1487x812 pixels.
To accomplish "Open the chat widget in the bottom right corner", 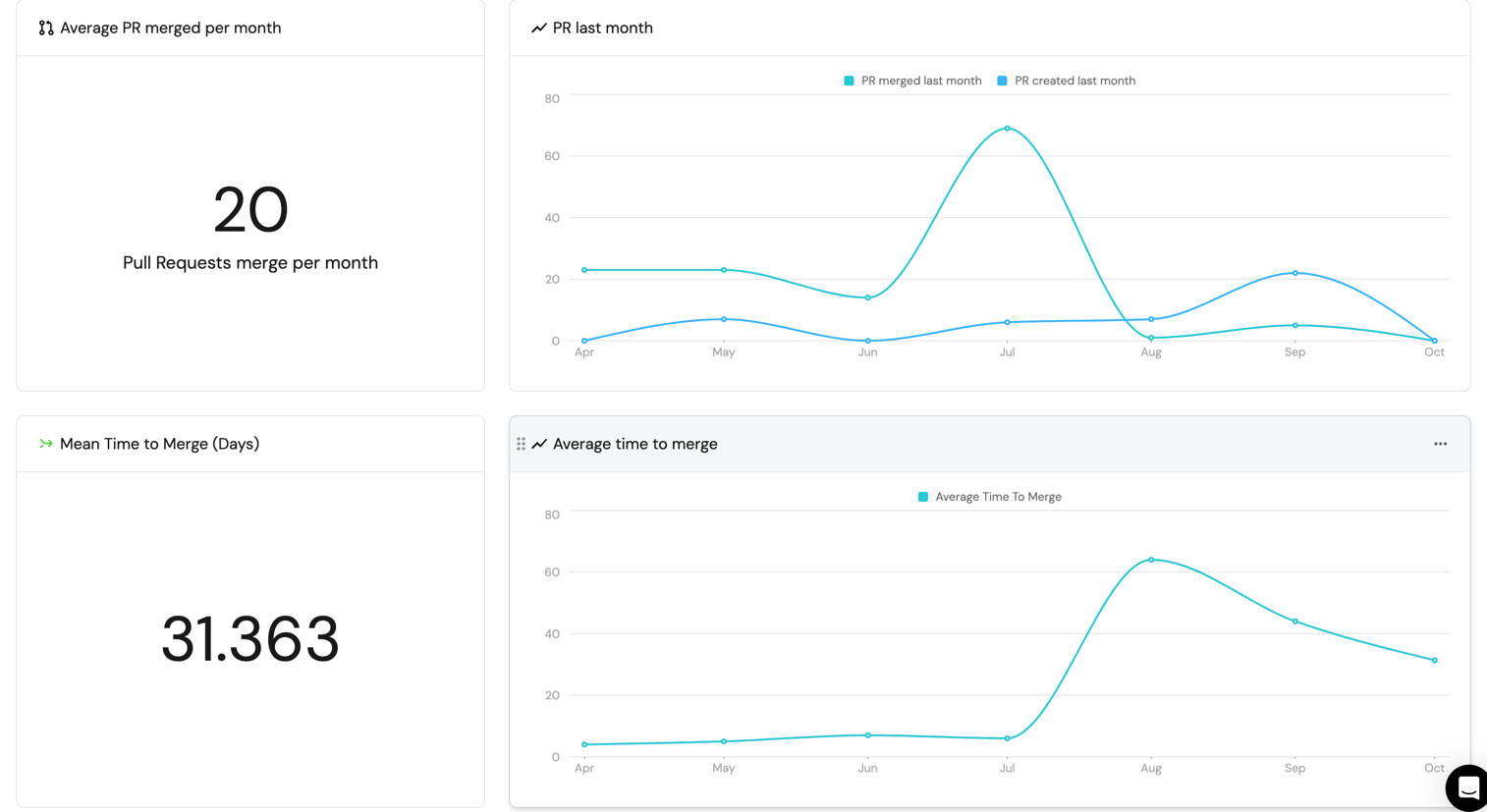I will [x=1467, y=787].
